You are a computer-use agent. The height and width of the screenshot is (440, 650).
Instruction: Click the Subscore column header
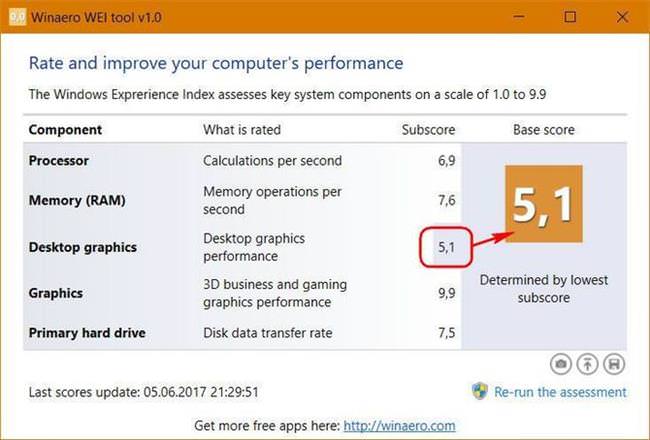click(x=428, y=130)
